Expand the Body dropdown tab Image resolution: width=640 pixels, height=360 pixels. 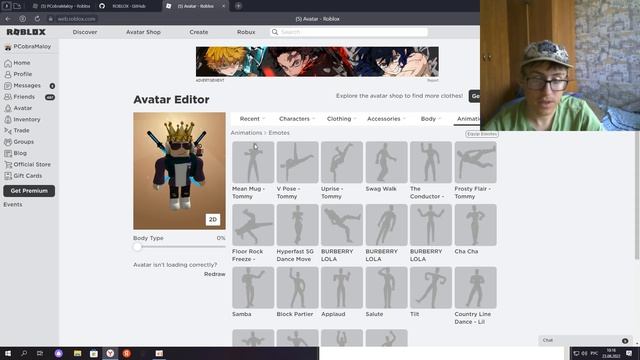point(431,119)
